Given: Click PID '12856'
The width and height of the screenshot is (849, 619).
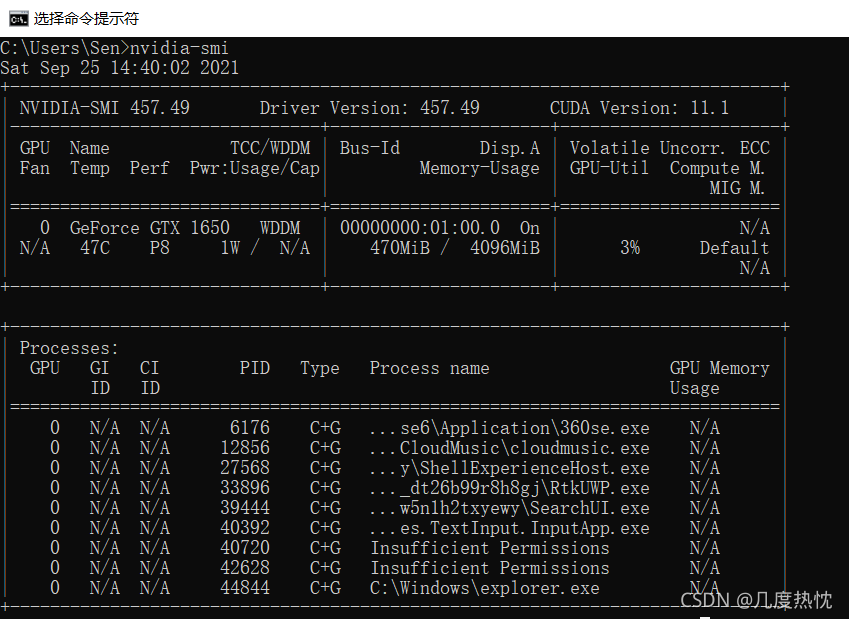Looking at the screenshot, I should click(245, 448).
